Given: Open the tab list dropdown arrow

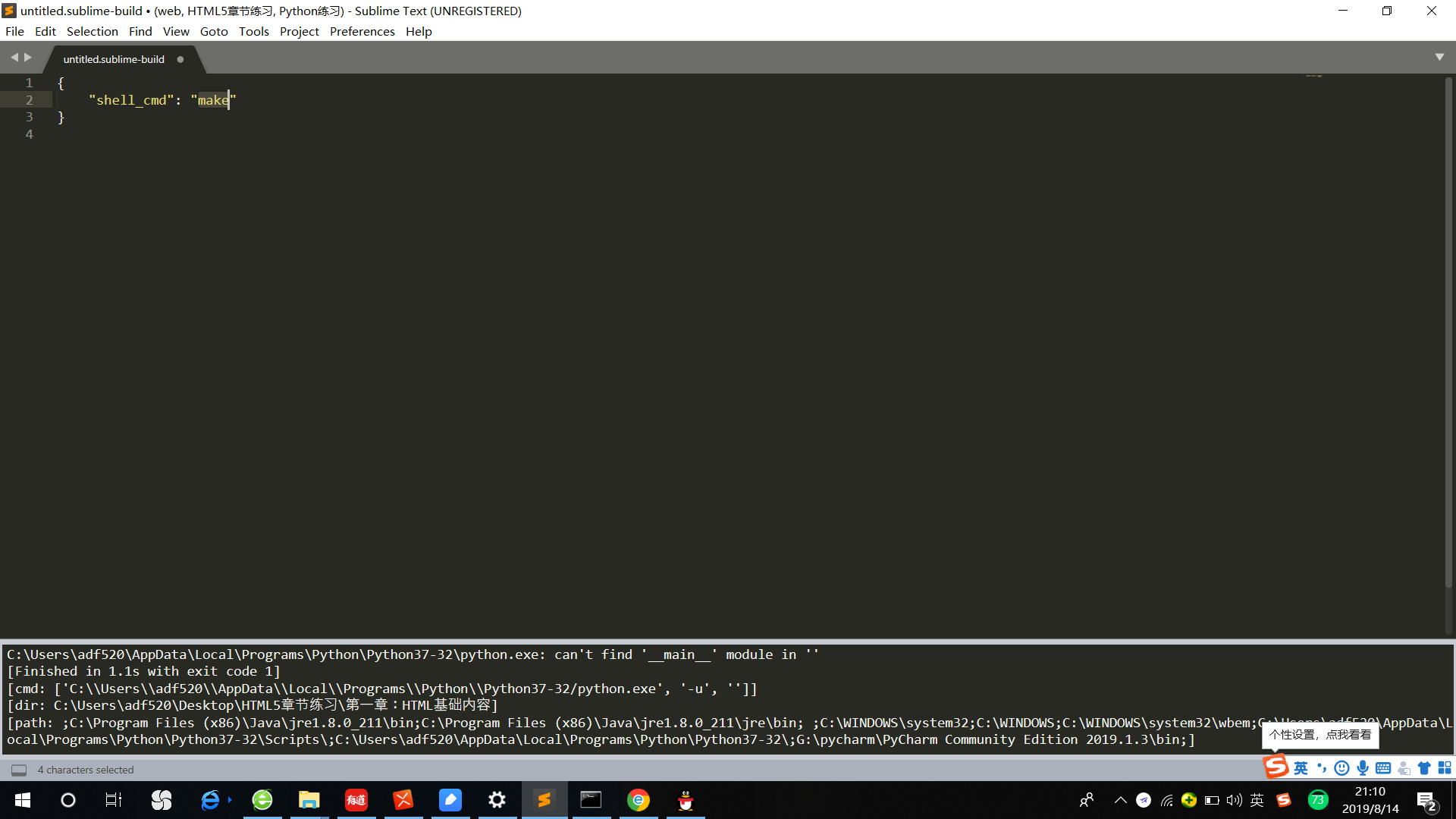Looking at the screenshot, I should pos(1439,58).
